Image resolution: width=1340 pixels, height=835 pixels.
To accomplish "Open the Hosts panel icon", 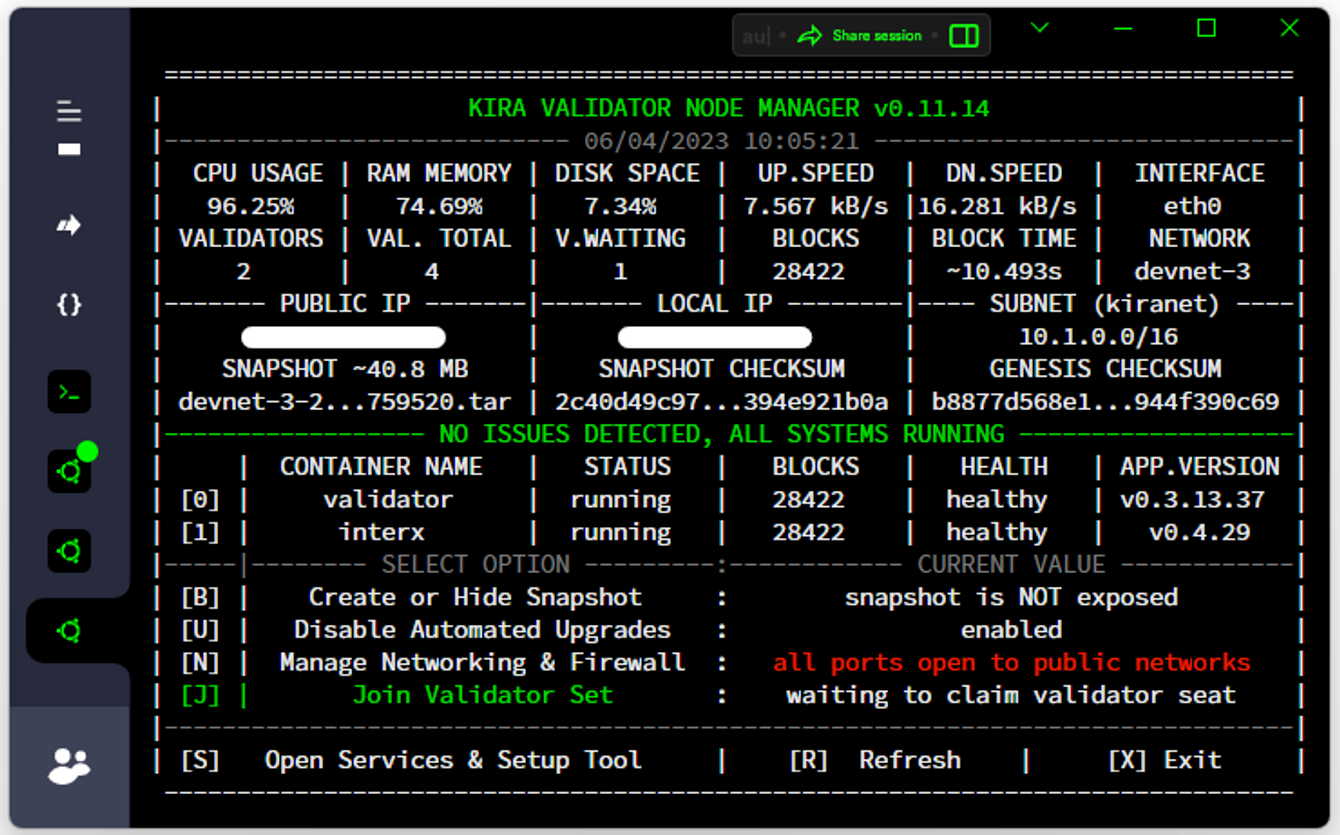I will click(69, 149).
